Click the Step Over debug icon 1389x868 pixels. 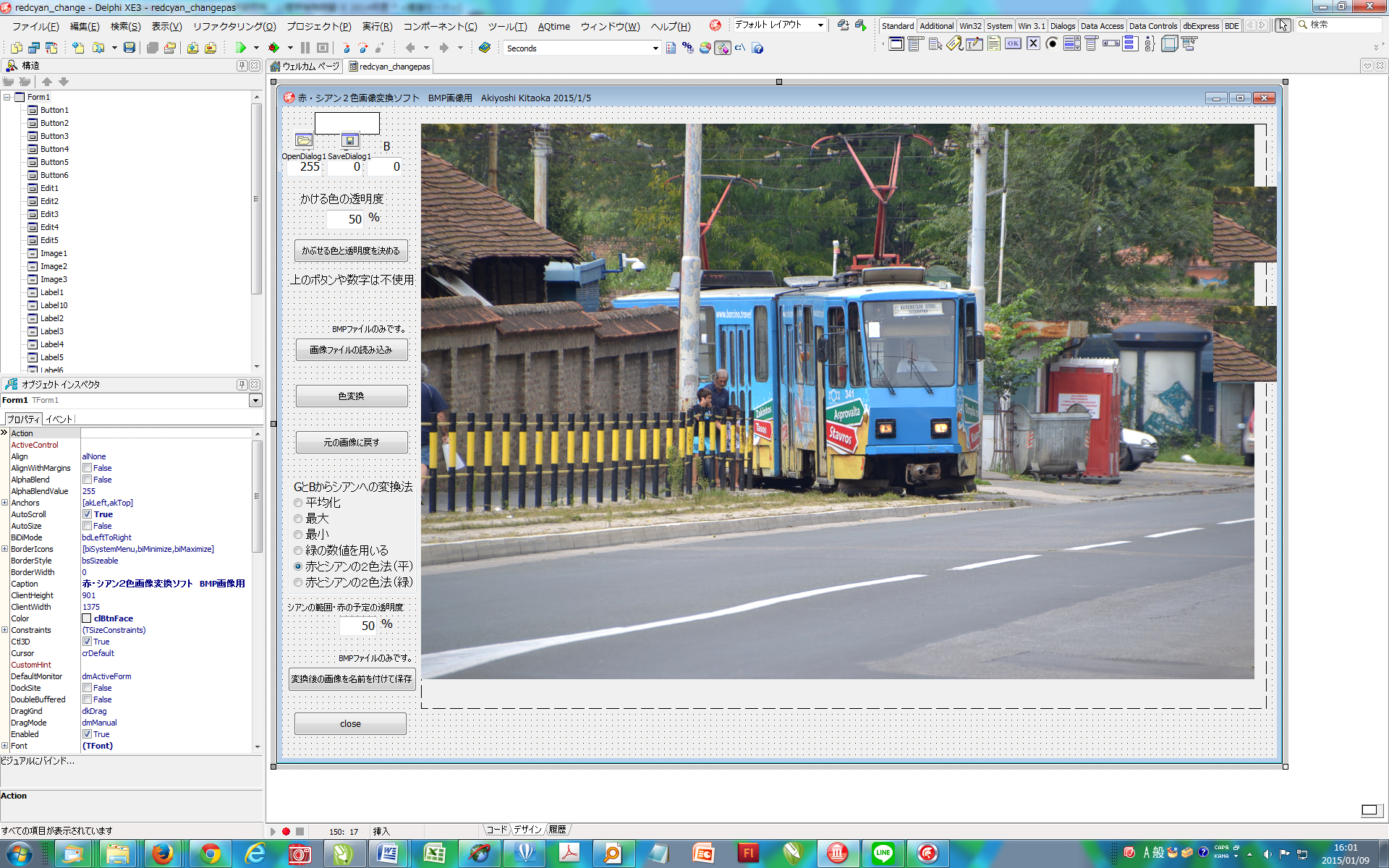pyautogui.click(x=362, y=48)
